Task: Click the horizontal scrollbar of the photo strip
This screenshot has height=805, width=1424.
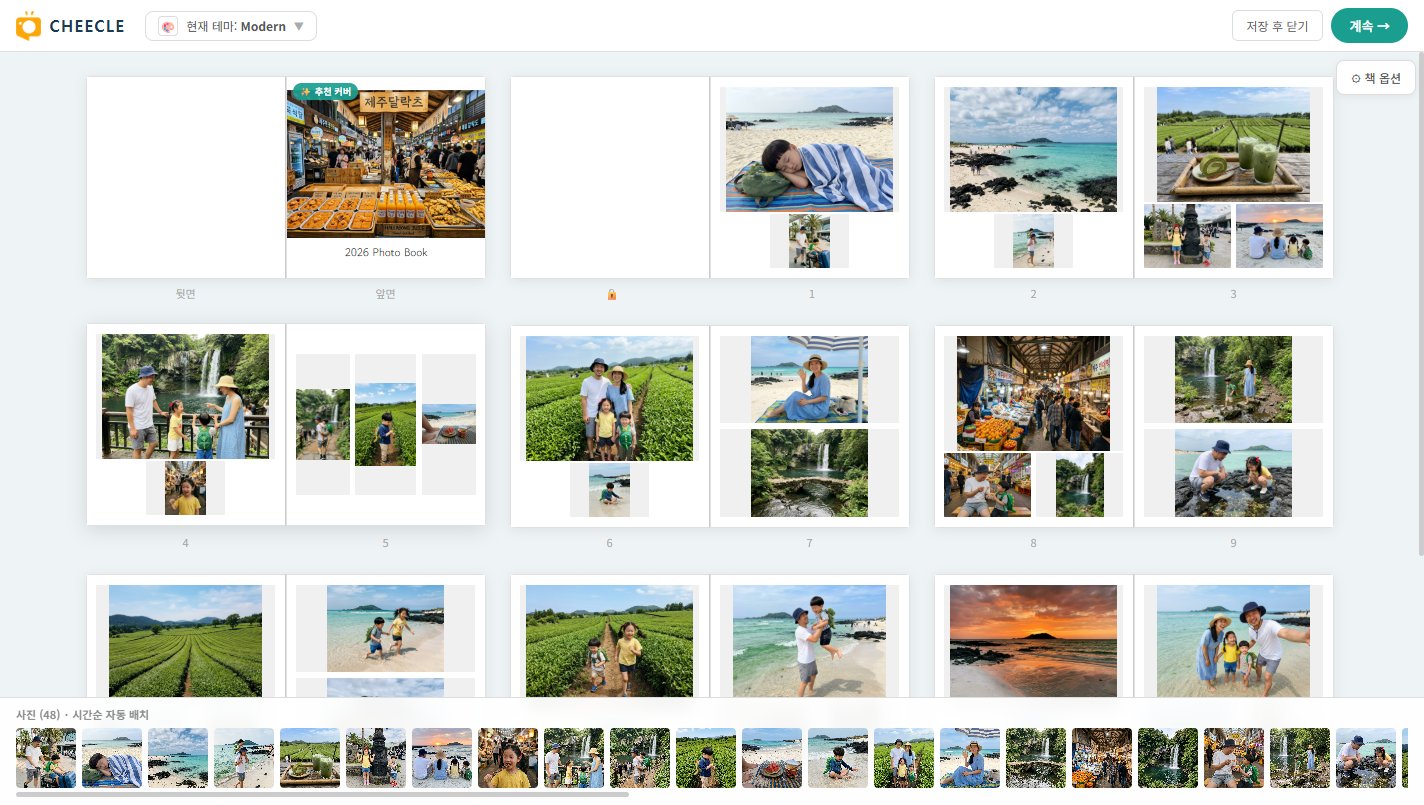Action: coord(322,795)
